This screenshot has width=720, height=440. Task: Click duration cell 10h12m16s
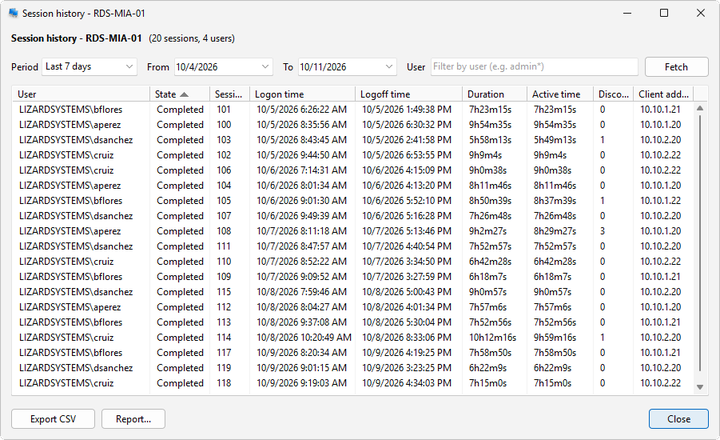493,338
